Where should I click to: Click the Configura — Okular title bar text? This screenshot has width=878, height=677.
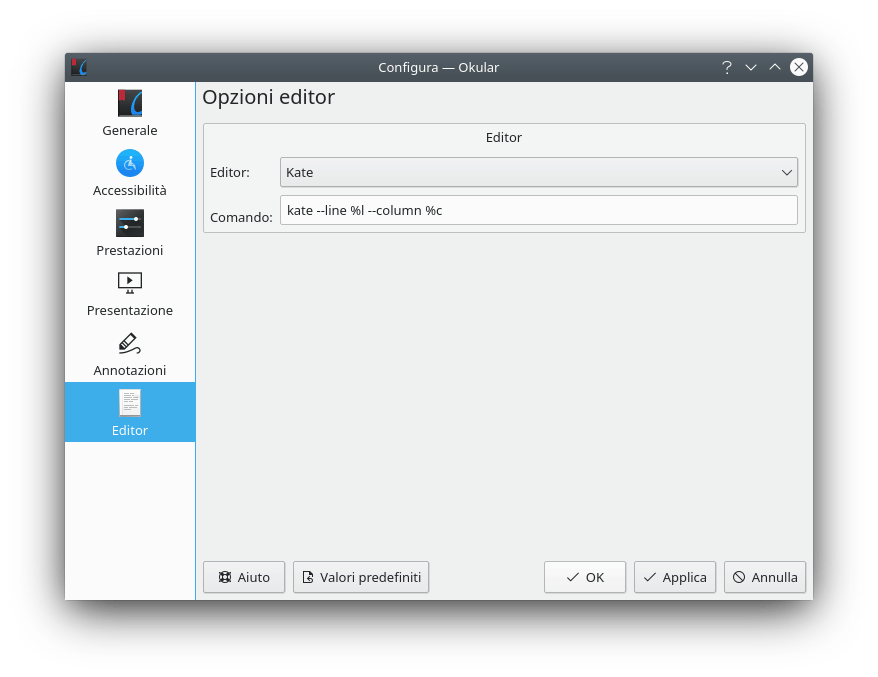(x=438, y=67)
